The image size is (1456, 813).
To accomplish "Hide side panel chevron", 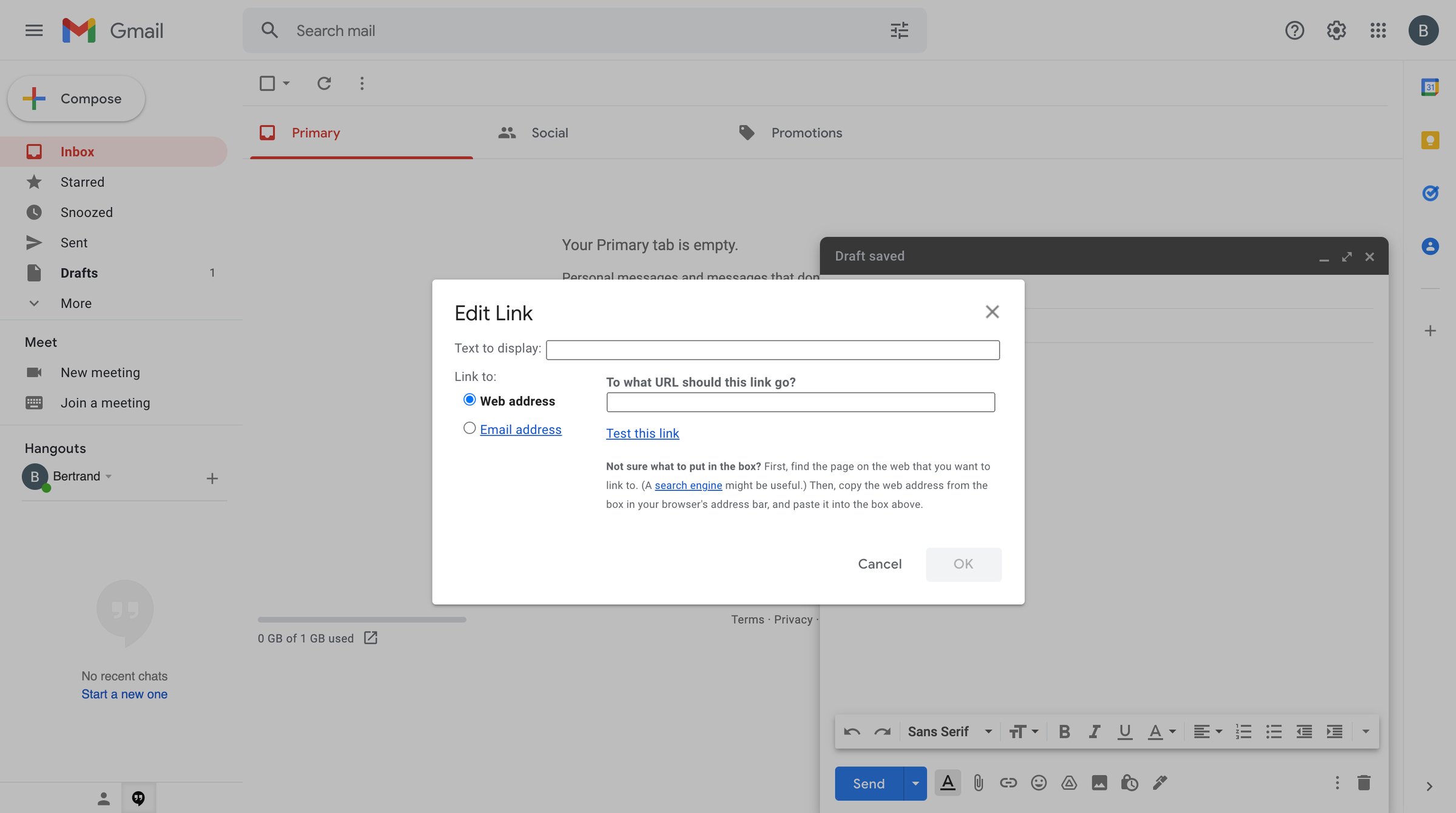I will pos(1429,786).
